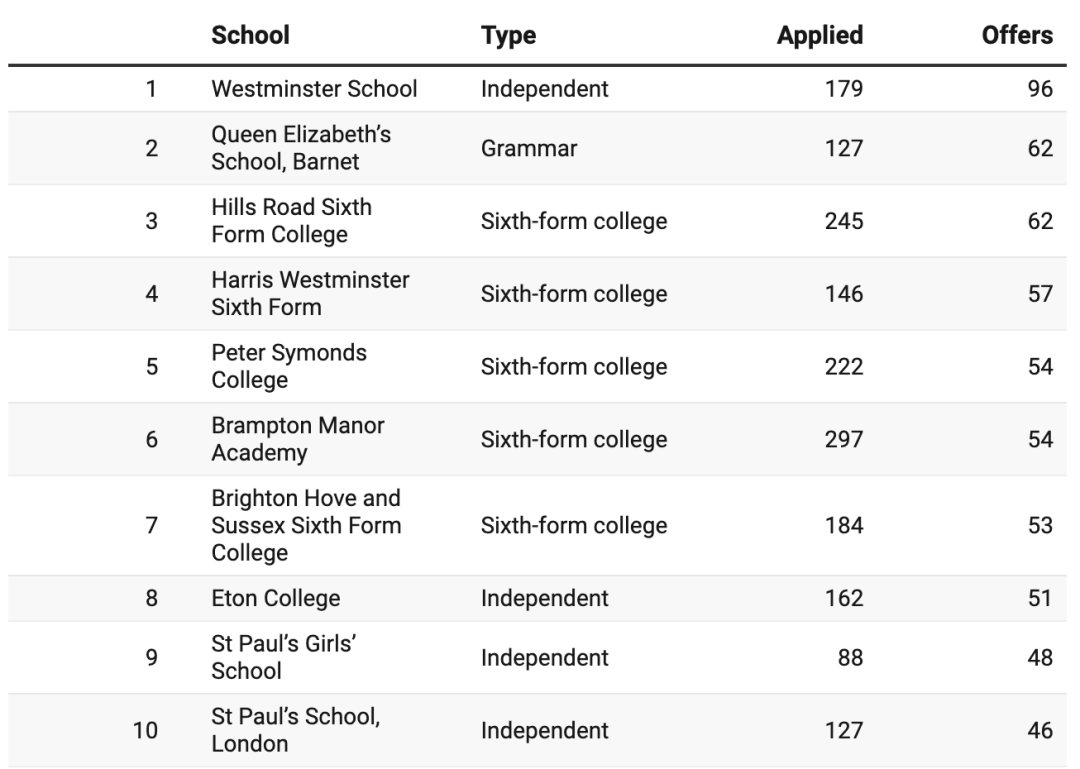Click Queen Elizabeth's School, Barnet entry

pos(300,149)
